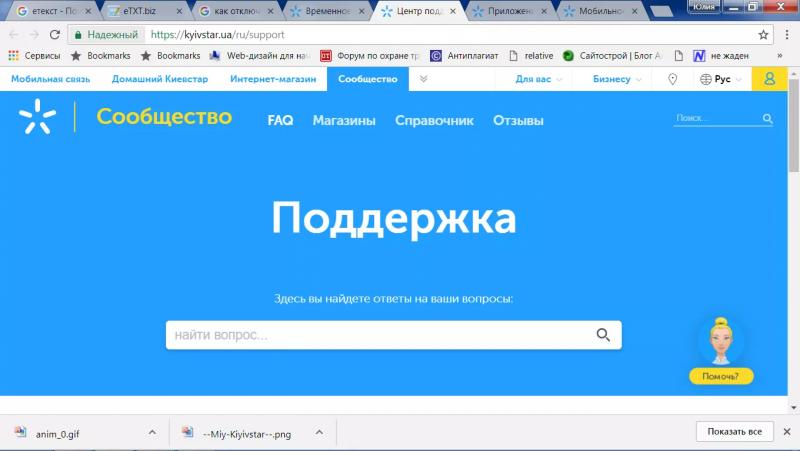Open the Бизнесу dropdown
Viewport: 800px width, 451px height.
[617, 79]
